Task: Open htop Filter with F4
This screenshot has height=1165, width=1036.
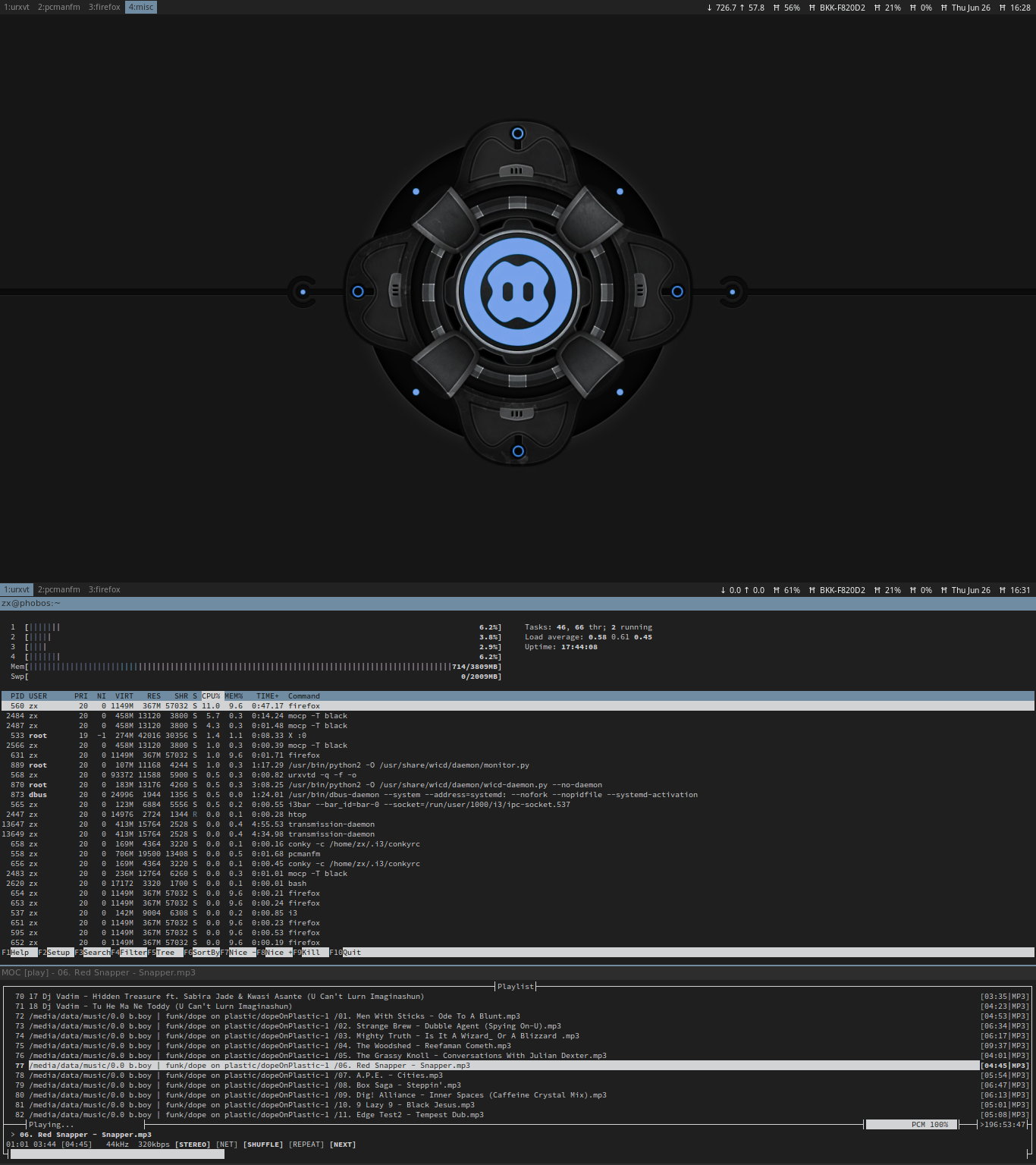Action: [129, 953]
